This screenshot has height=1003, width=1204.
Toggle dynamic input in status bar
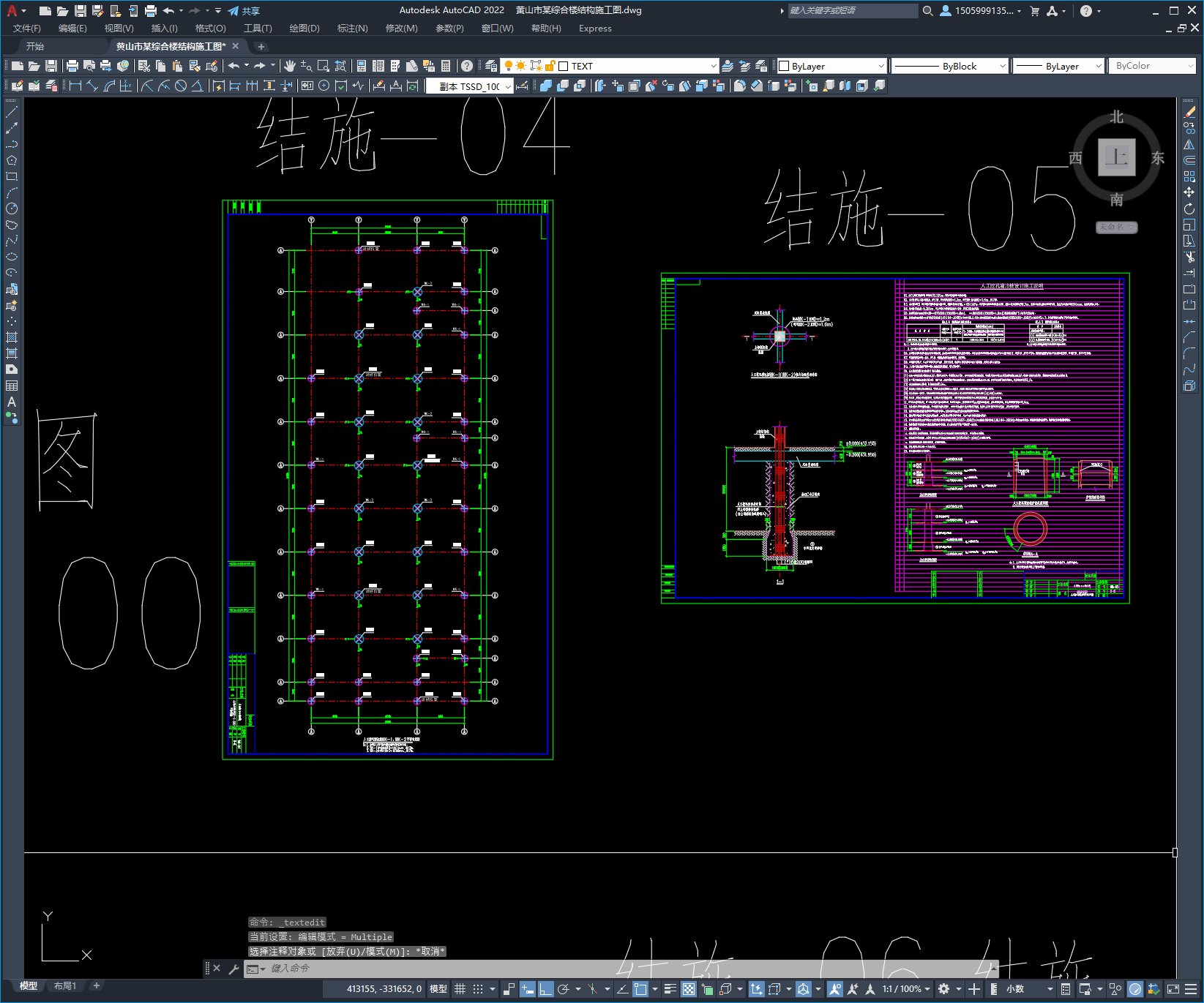pos(527,989)
